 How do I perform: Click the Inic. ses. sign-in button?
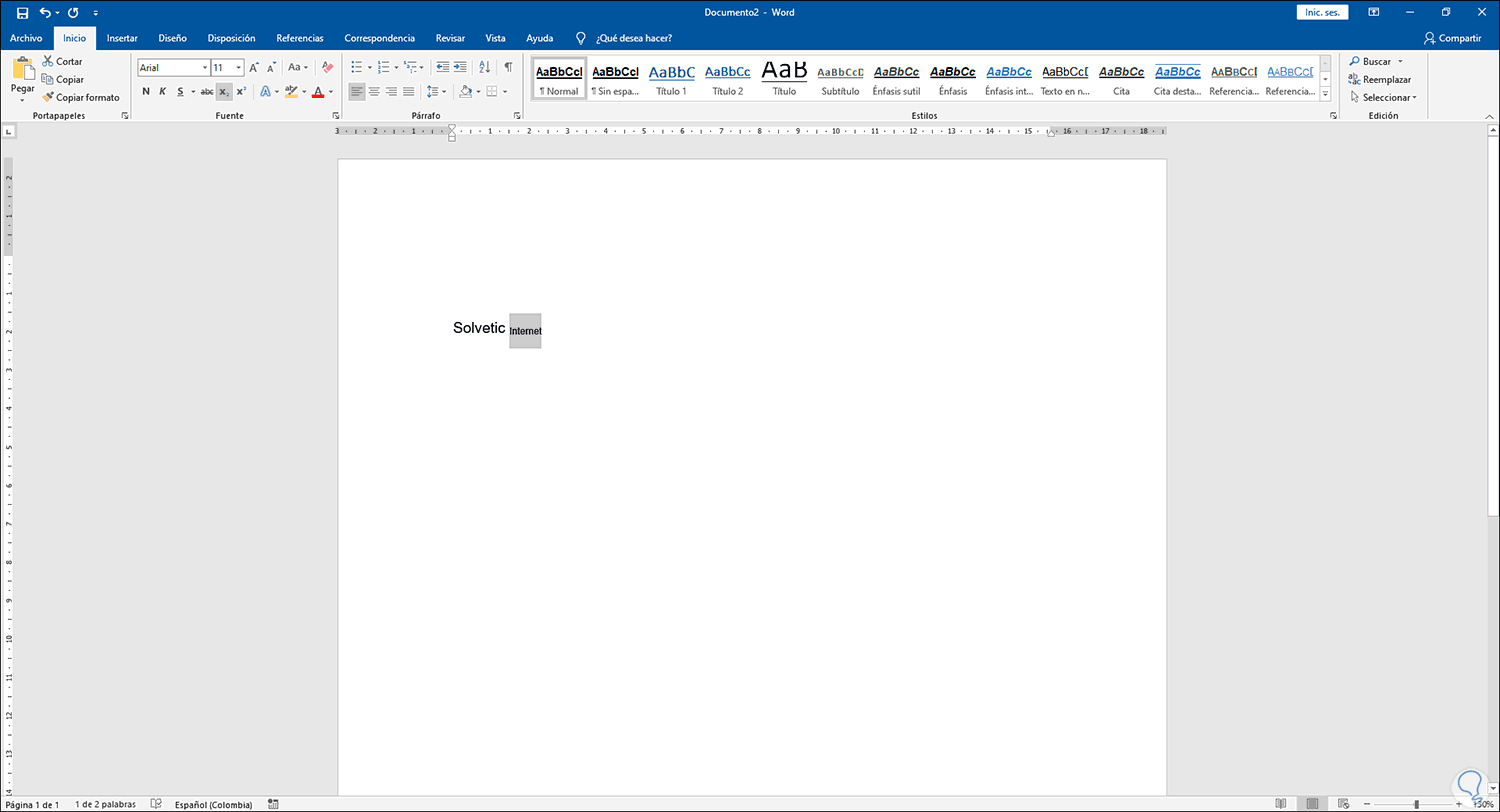[x=1322, y=12]
